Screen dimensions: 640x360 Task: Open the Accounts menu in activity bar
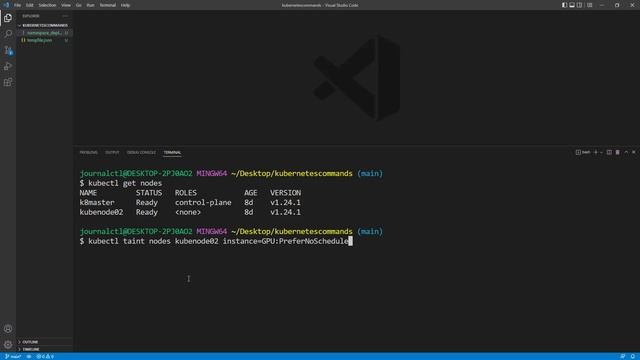coord(8,329)
